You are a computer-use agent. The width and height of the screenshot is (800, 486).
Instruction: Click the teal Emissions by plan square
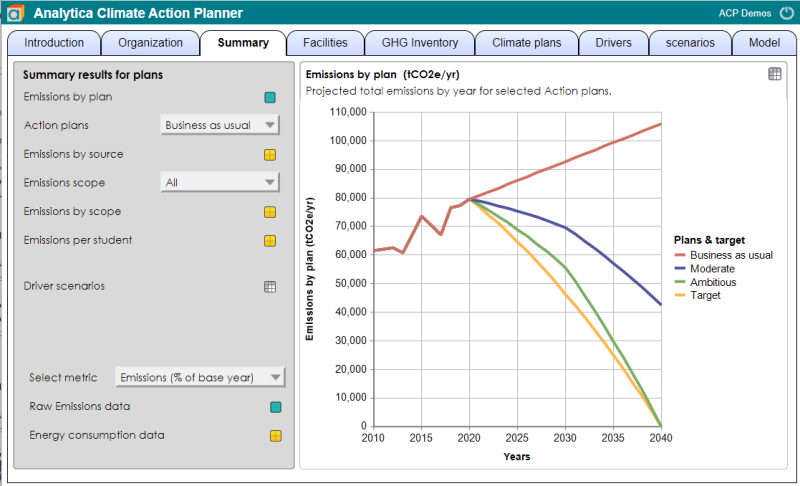(x=270, y=97)
